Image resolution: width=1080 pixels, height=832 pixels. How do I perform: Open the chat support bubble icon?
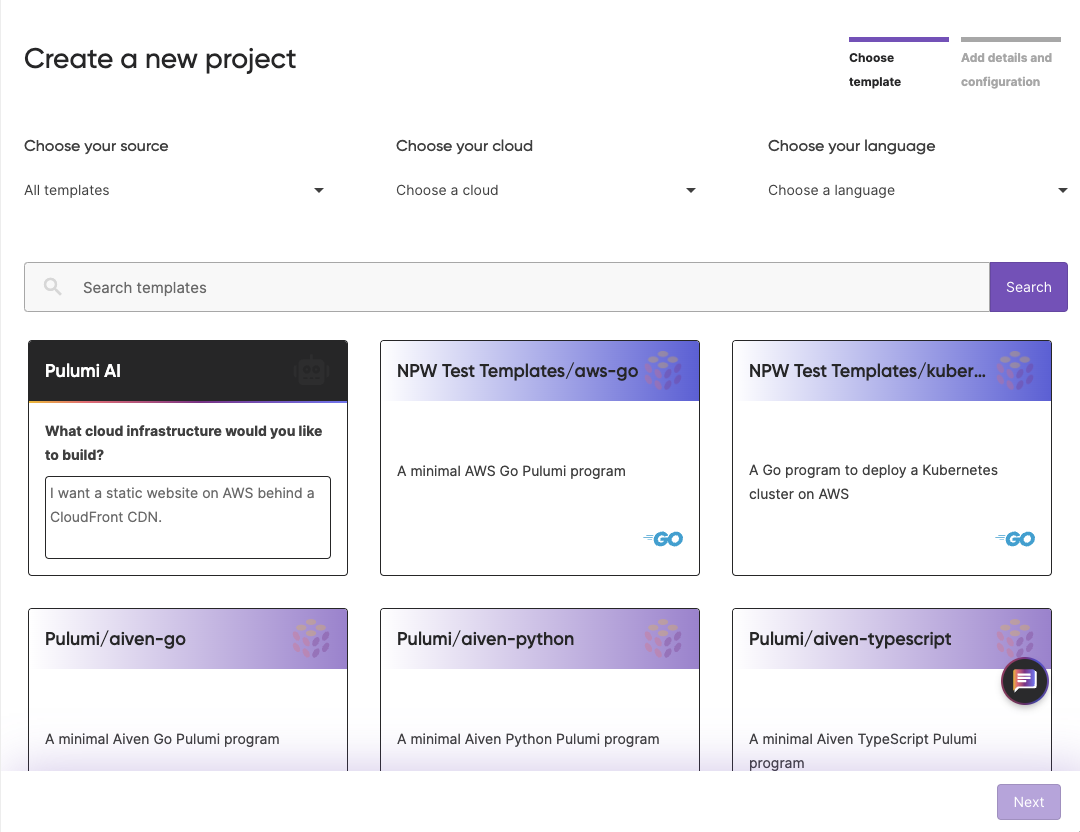coord(1024,682)
